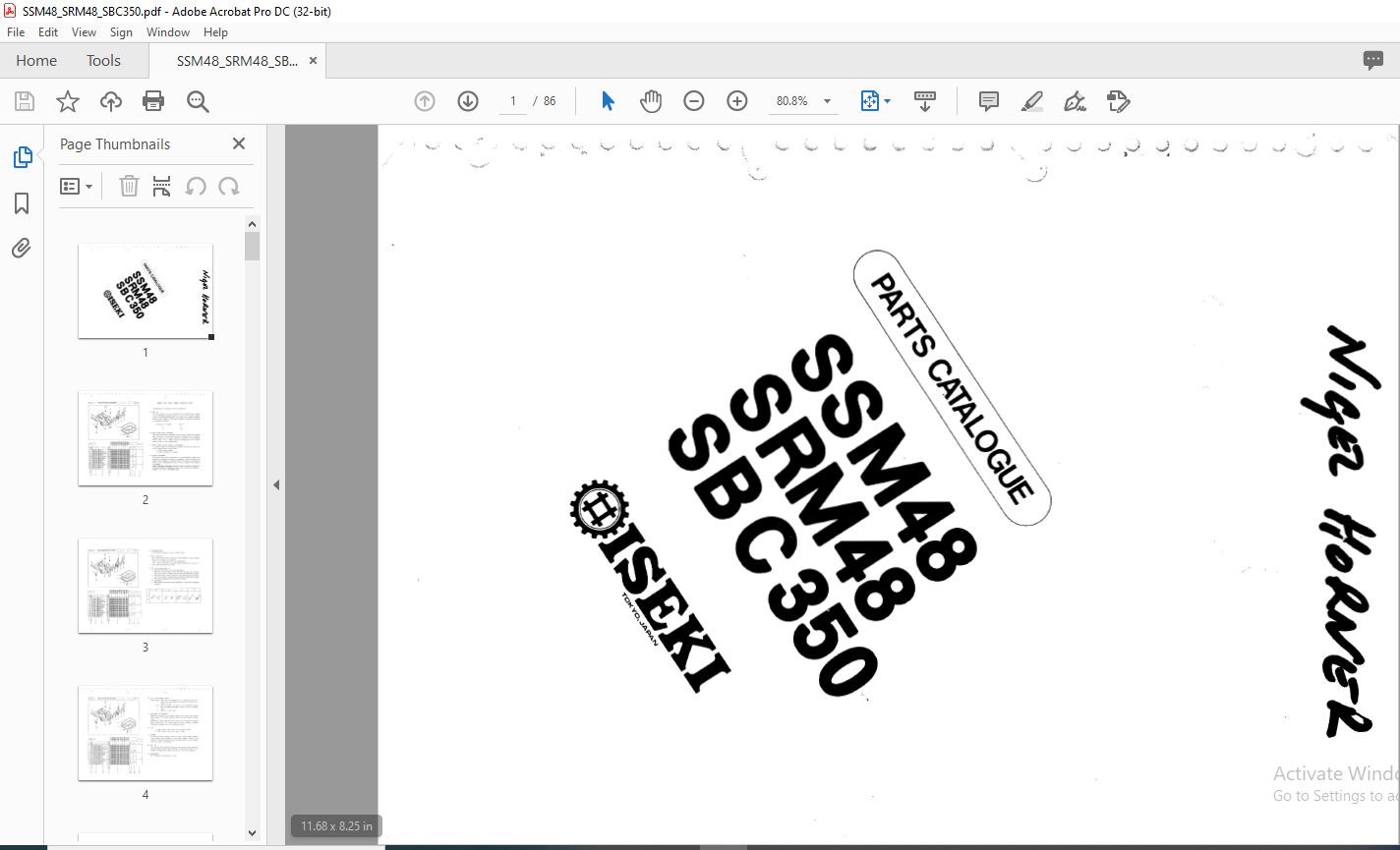The image size is (1400, 850).
Task: Bookmark file with star icon
Action: pyautogui.click(x=68, y=101)
